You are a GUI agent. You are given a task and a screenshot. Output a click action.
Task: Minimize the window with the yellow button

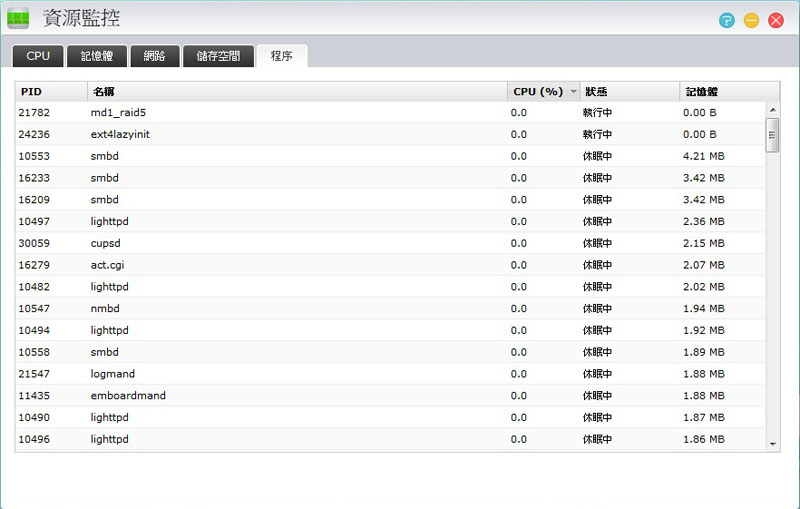pos(751,20)
